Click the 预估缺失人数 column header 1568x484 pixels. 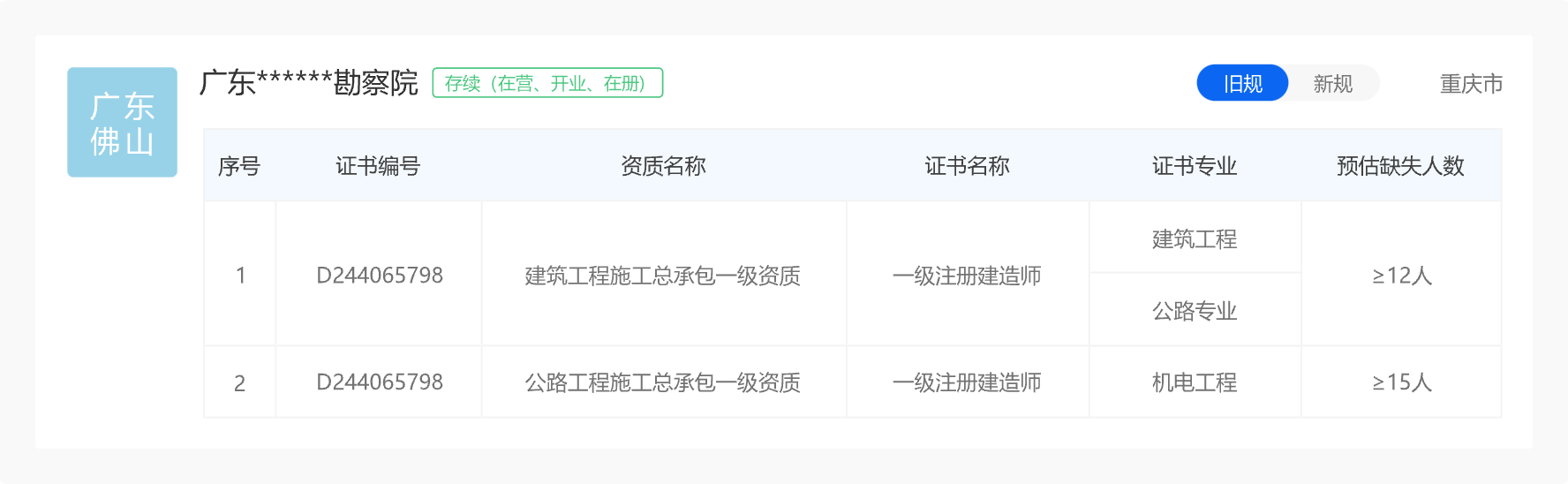[1400, 166]
